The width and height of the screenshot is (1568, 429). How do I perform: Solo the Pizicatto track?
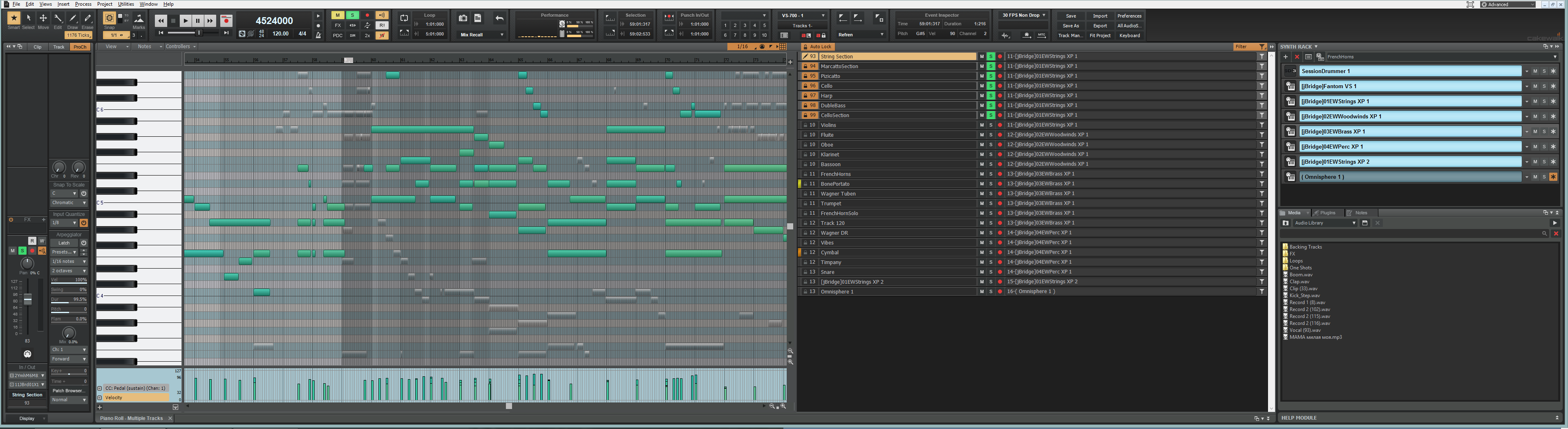[990, 76]
